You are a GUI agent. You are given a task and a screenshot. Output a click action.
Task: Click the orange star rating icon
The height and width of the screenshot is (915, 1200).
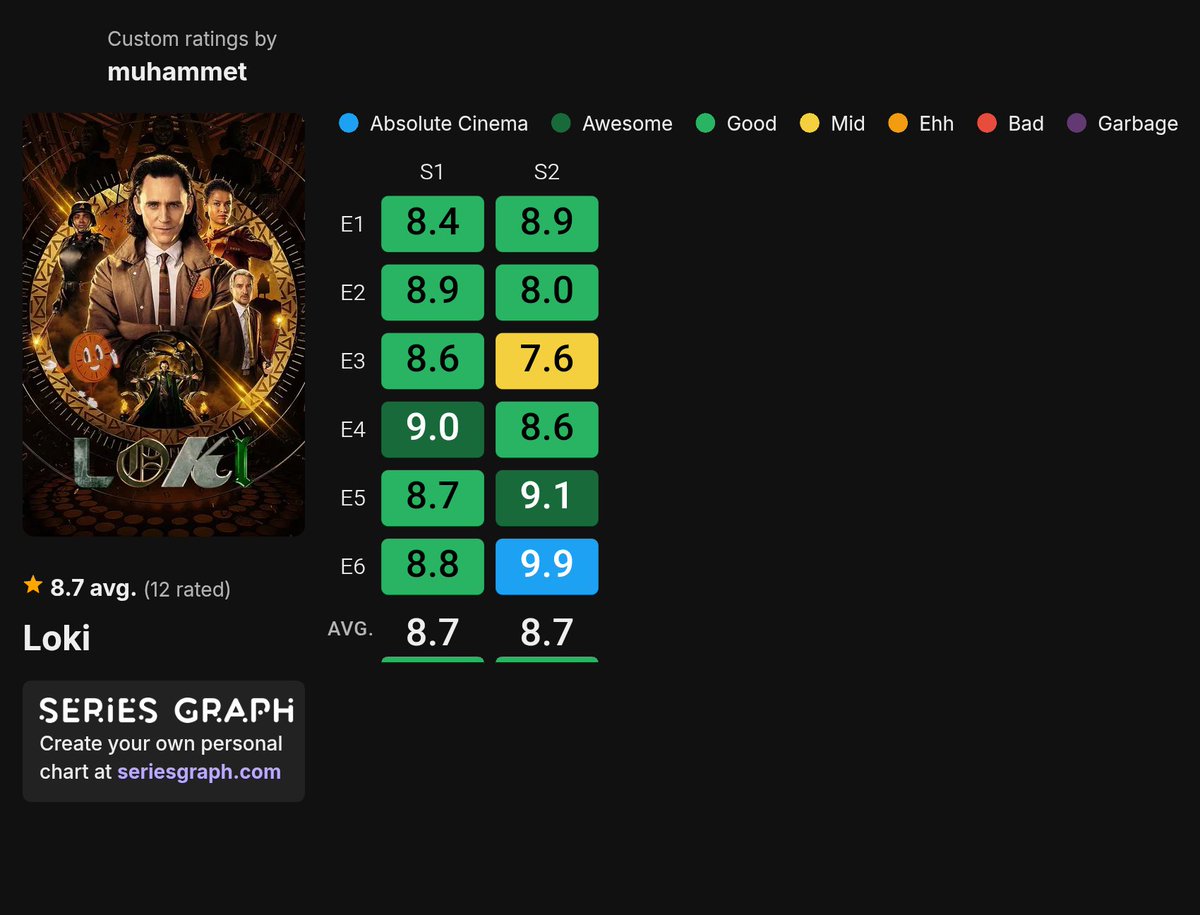pos(33,586)
